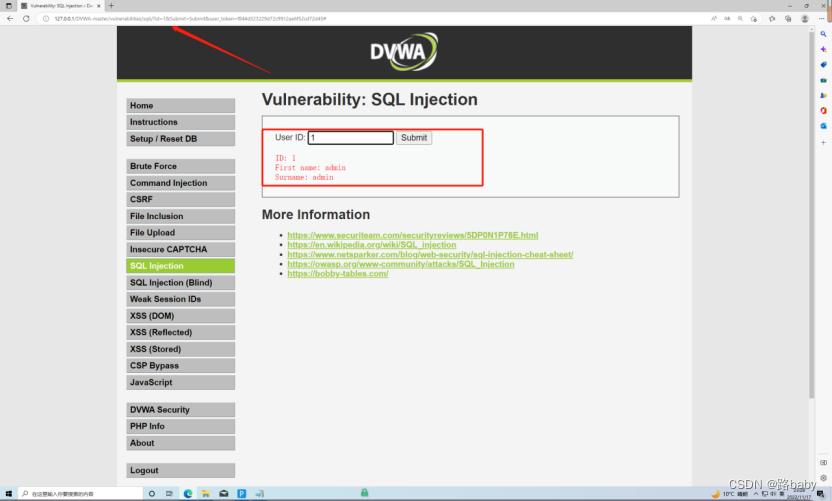
Task: Open the securiteam.com security review link
Action: click(x=413, y=235)
